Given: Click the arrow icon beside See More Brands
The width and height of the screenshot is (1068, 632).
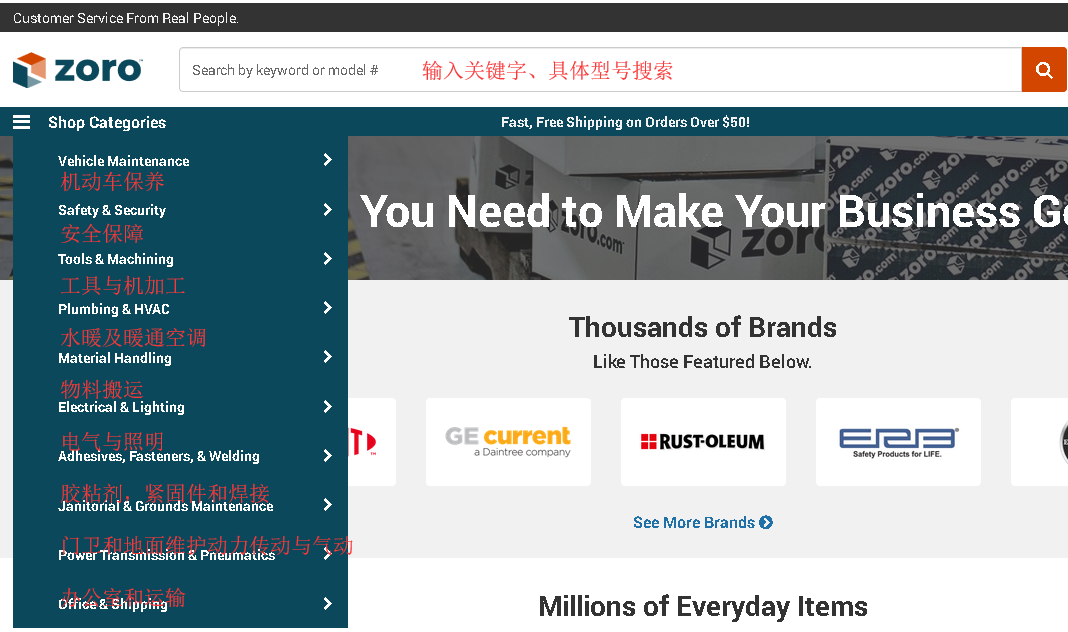Looking at the screenshot, I should coord(766,522).
